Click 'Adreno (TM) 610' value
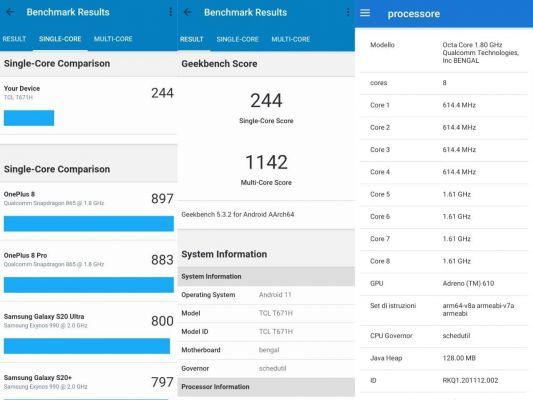 coord(468,283)
